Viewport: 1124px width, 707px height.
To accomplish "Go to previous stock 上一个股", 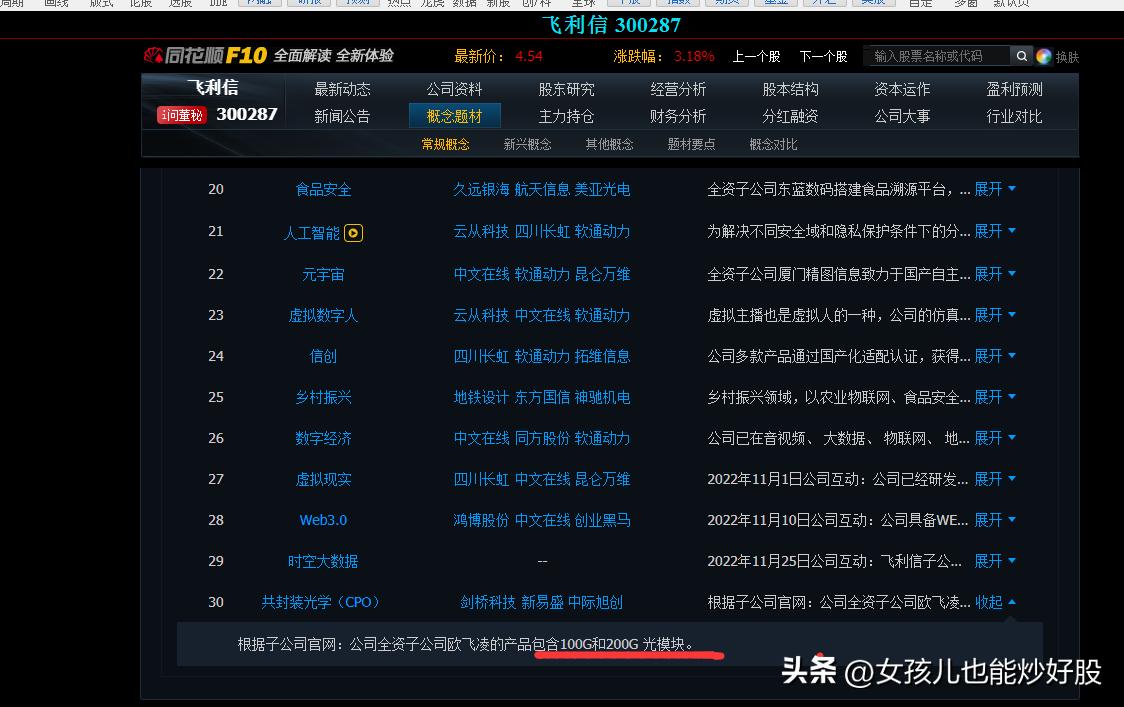I will coord(756,57).
